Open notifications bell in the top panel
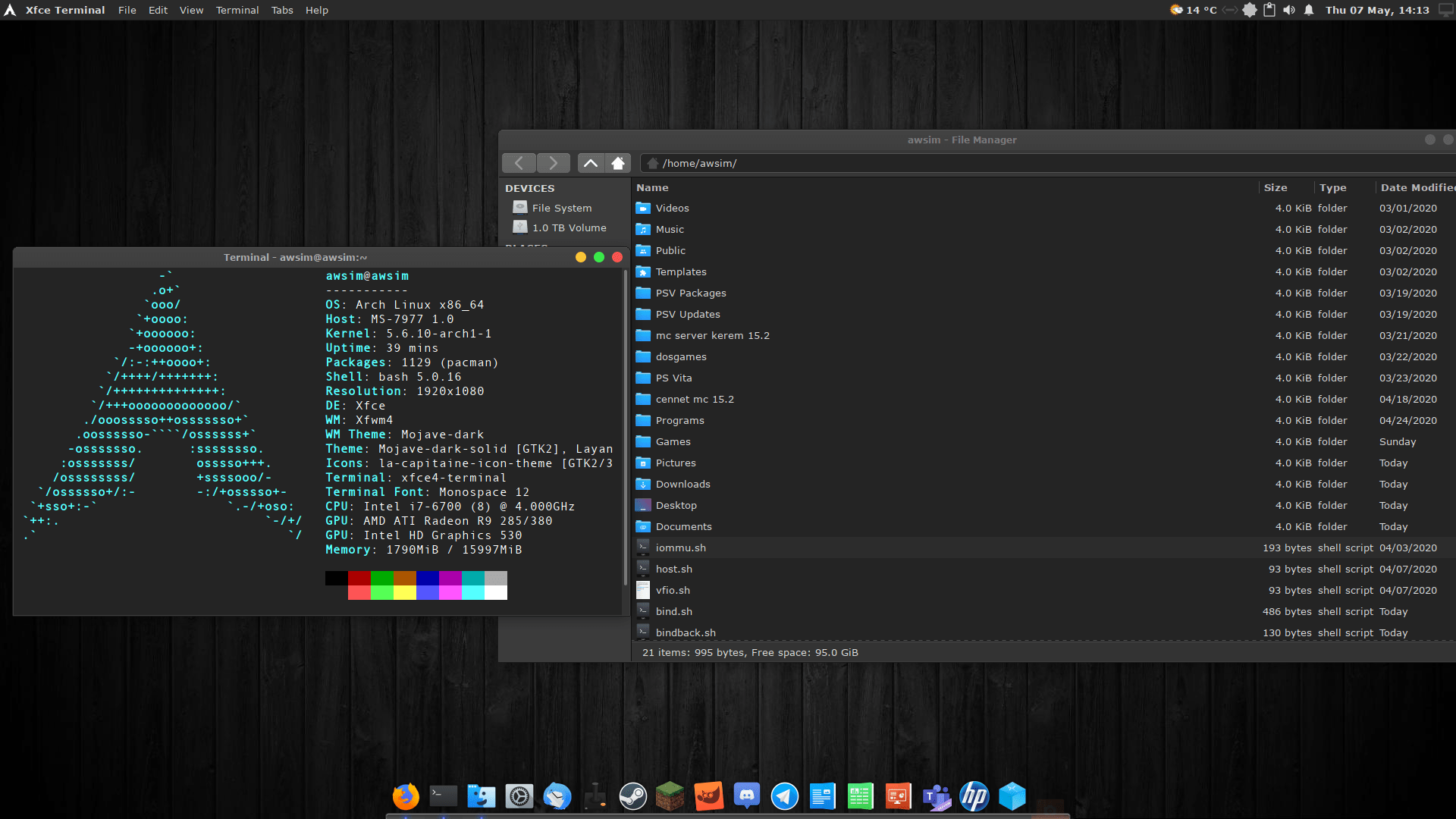Image resolution: width=1456 pixels, height=819 pixels. tap(1309, 10)
